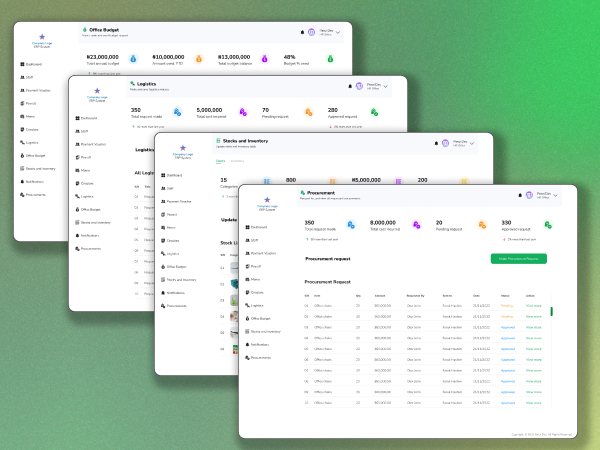Click the green Approved request icon in Procurement

pos(548,225)
